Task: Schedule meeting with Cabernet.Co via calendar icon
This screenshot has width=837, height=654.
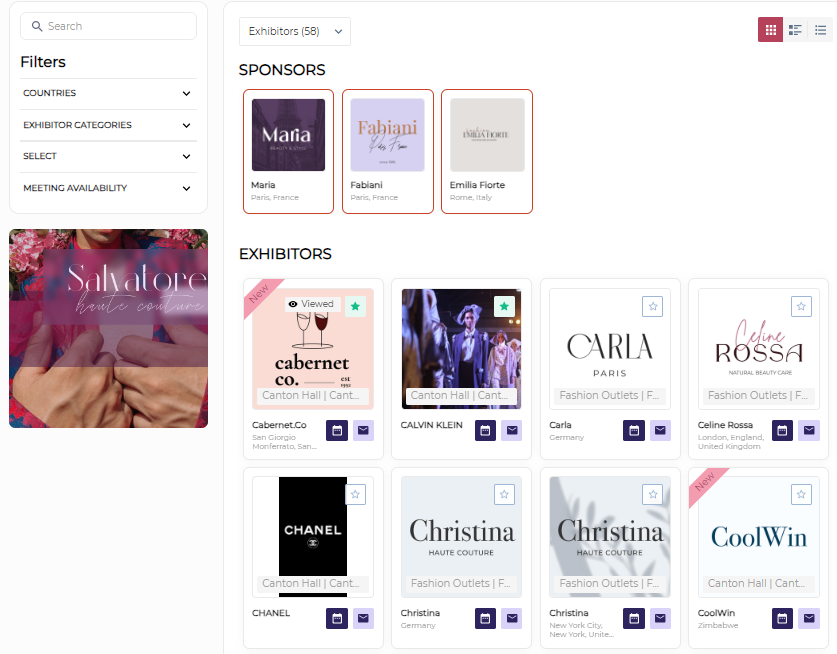Action: (337, 430)
